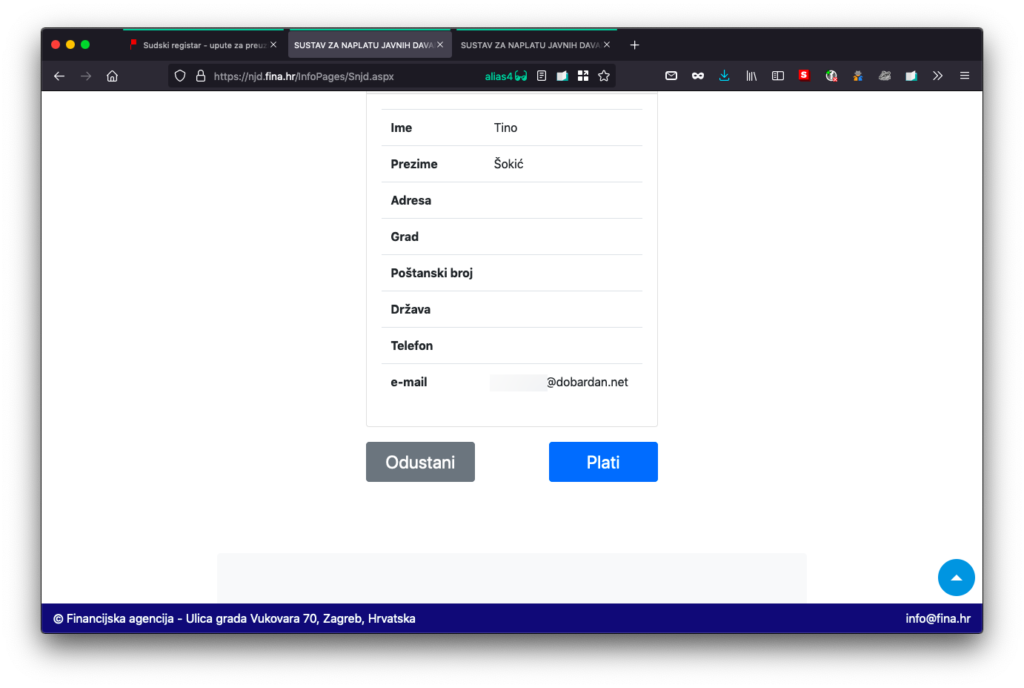Click the round scroll-to-top button

(x=956, y=578)
